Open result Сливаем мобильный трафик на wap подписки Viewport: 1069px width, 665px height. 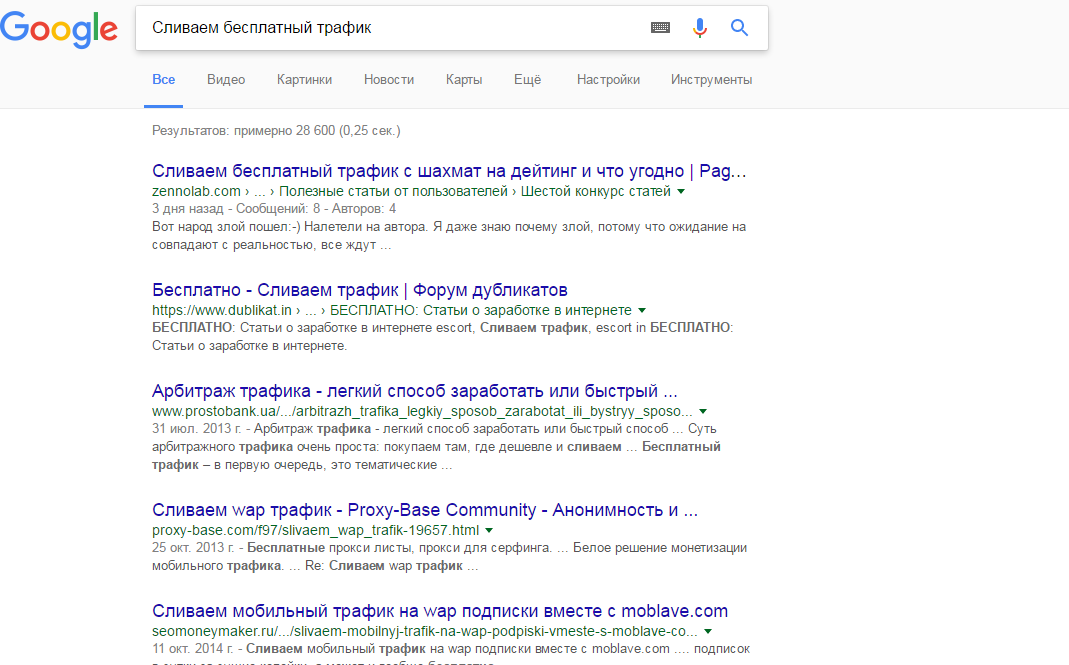point(440,610)
